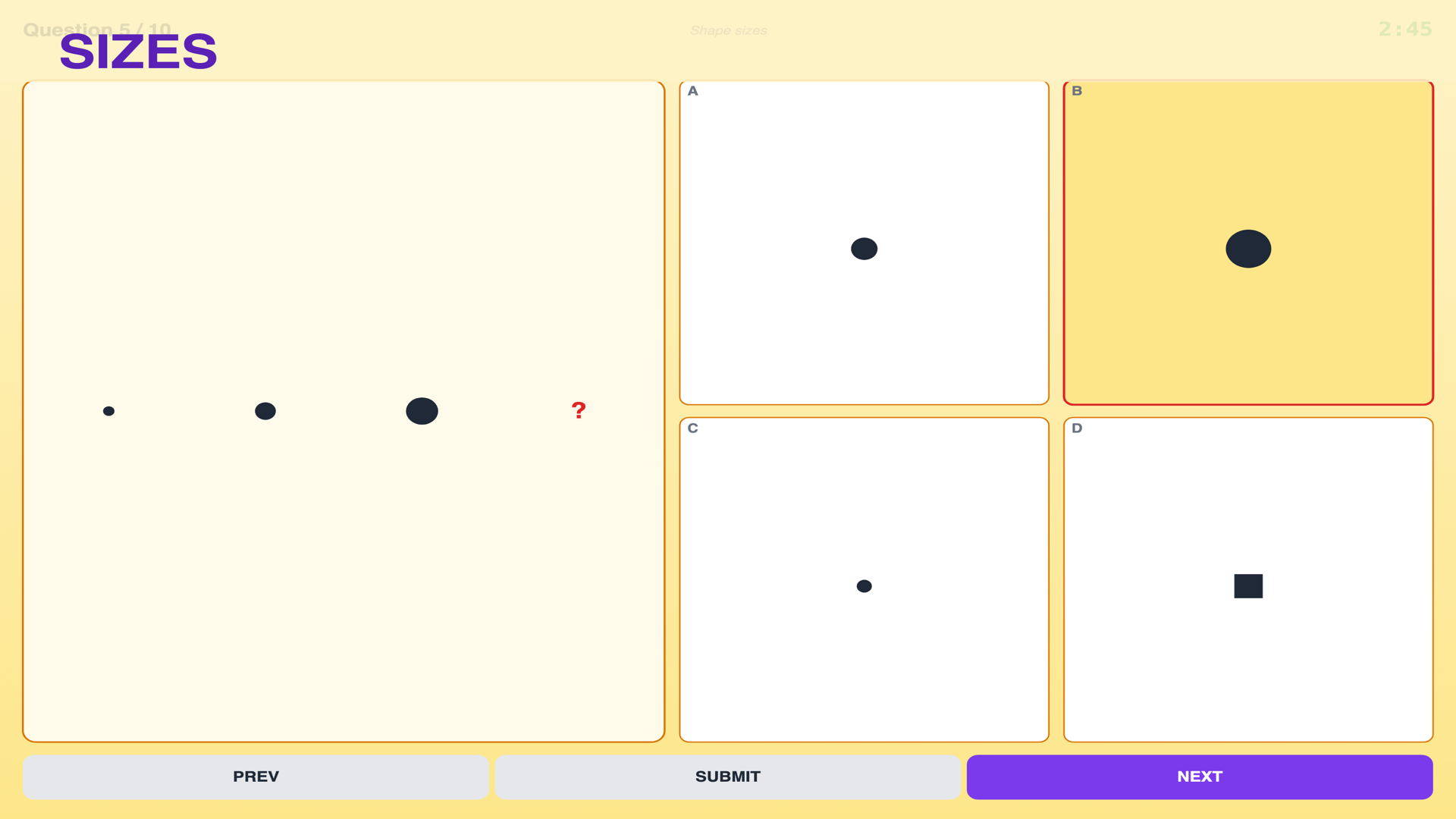
Task: Click the letter D label on its card
Action: 1077,428
